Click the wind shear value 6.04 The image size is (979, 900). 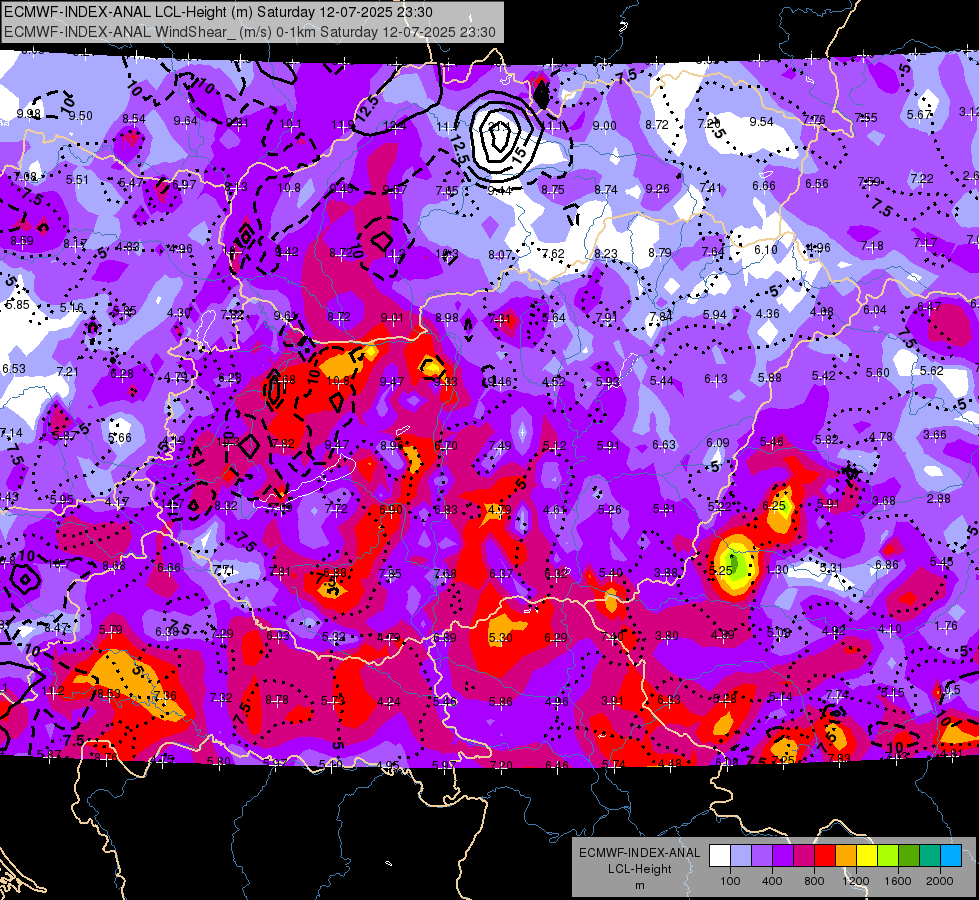click(875, 309)
